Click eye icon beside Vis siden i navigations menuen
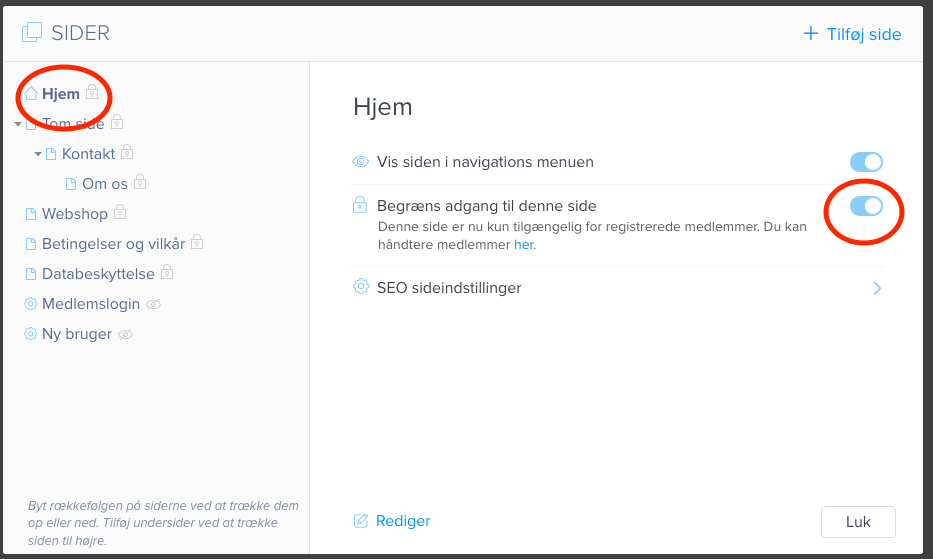Viewport: 933px width, 559px height. pyautogui.click(x=361, y=162)
